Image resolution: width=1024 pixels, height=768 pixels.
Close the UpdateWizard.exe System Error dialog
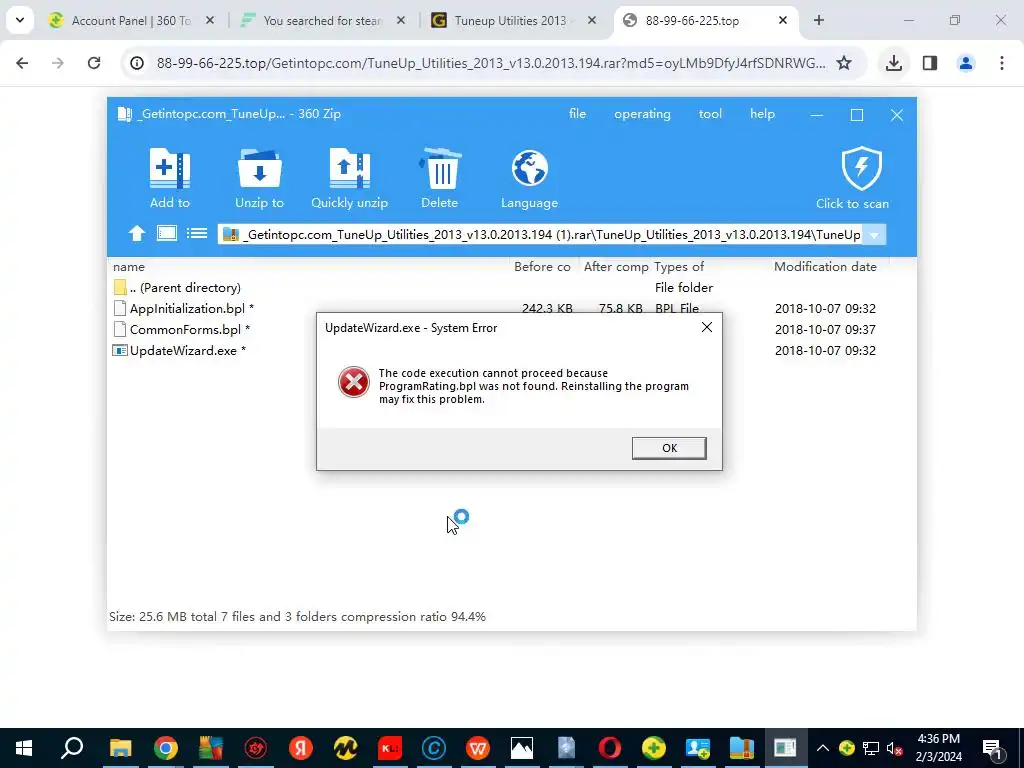(x=707, y=327)
